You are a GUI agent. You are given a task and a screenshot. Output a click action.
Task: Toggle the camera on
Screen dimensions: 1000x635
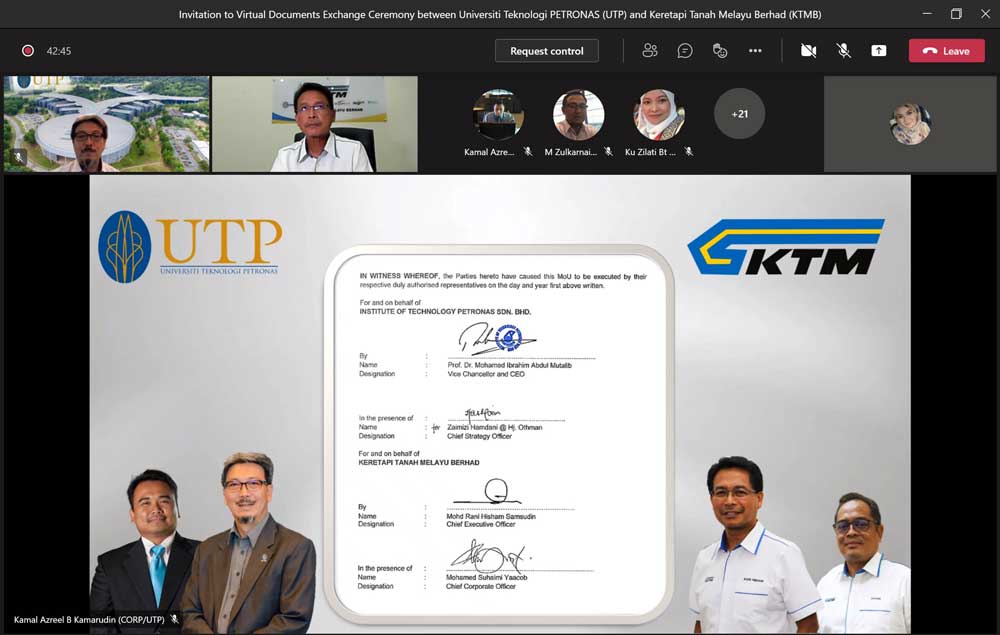pos(808,50)
